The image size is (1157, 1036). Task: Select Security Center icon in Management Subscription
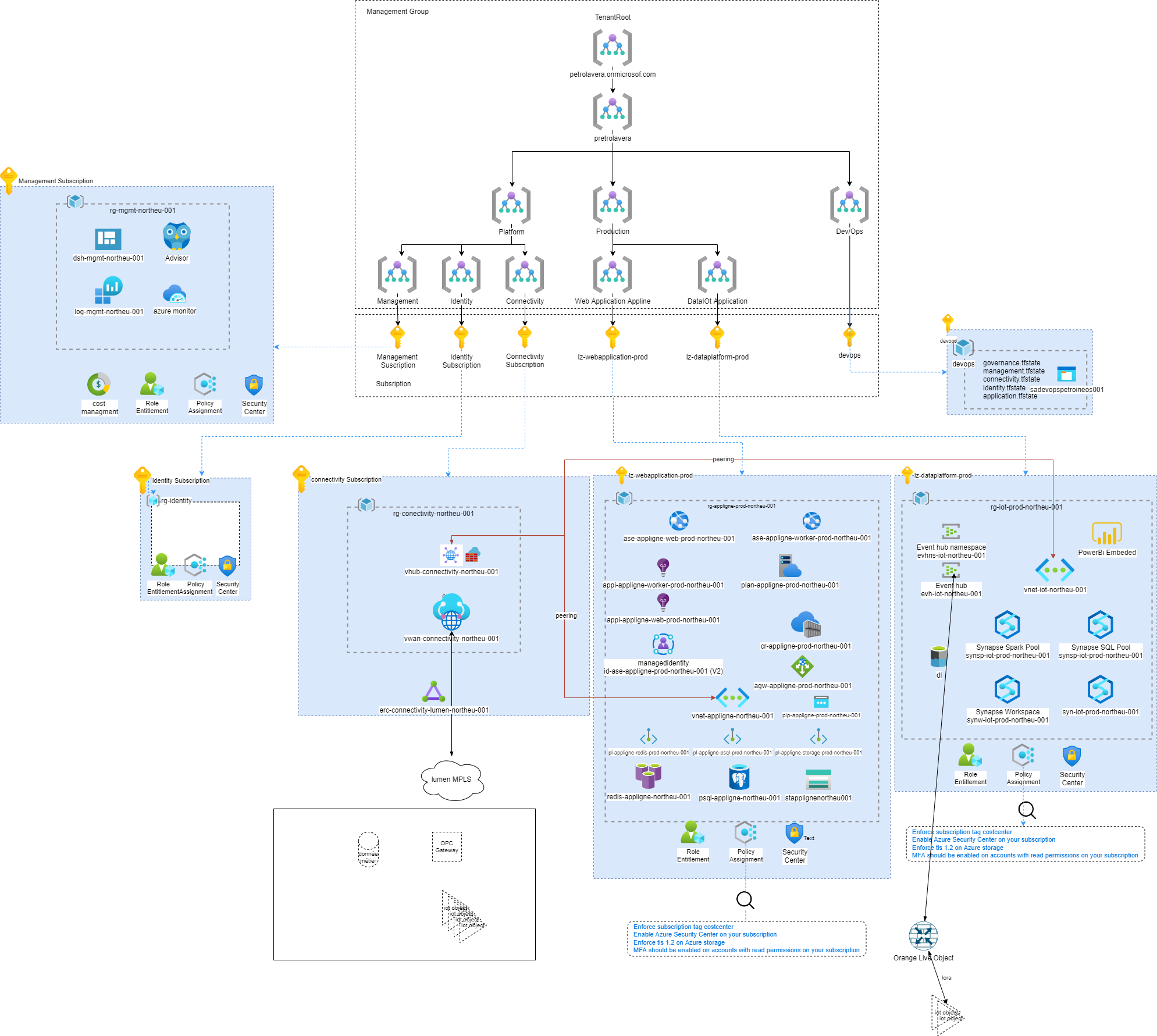[254, 385]
